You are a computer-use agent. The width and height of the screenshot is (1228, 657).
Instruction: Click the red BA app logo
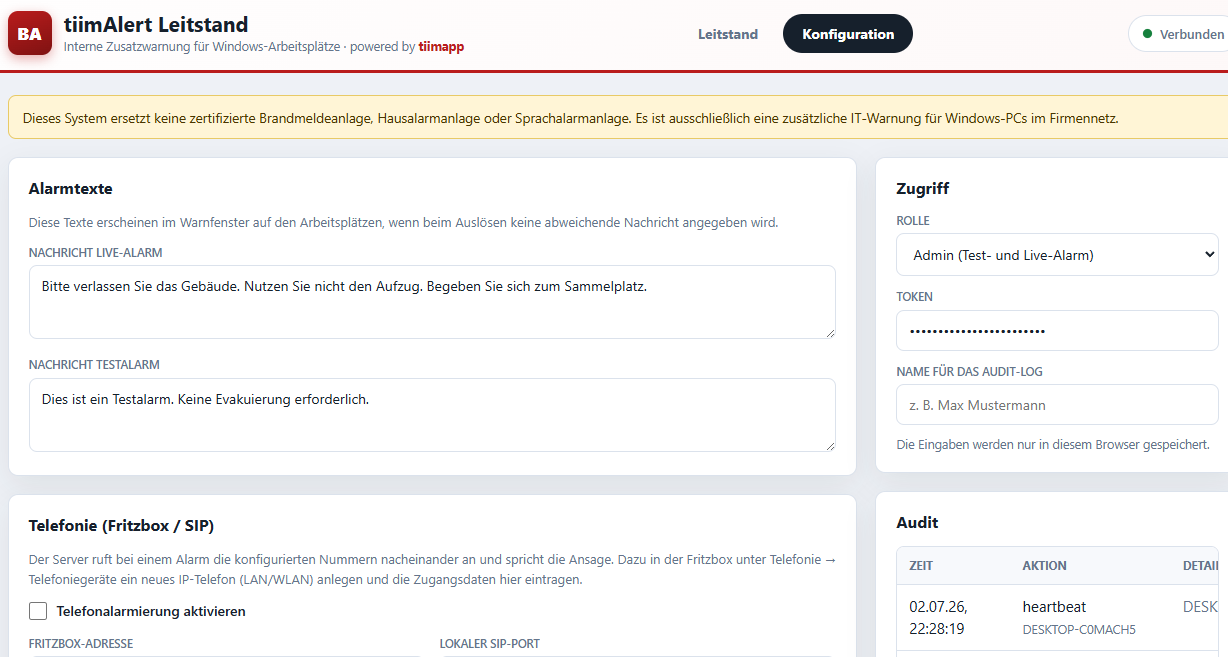coord(30,34)
